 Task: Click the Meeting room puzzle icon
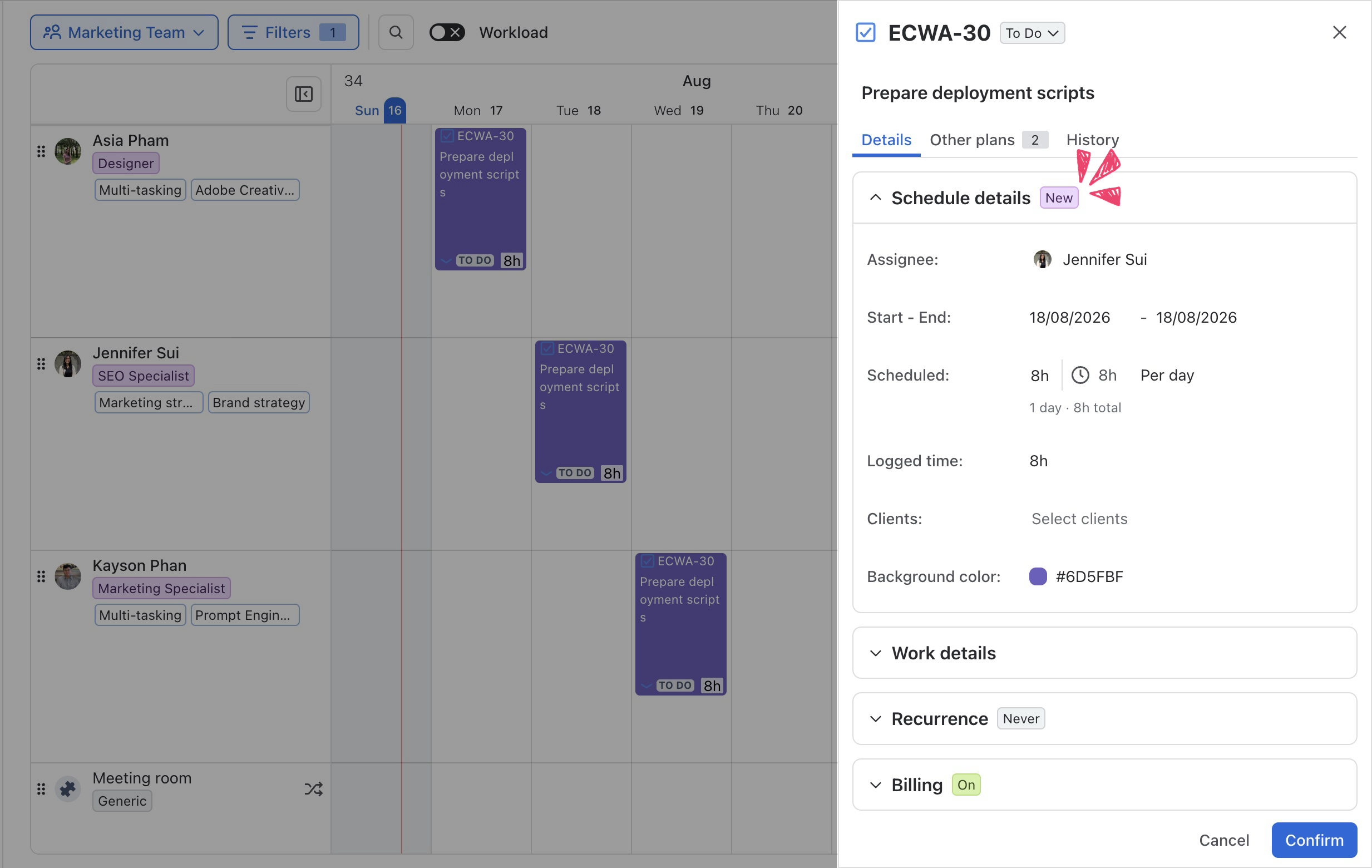[68, 789]
